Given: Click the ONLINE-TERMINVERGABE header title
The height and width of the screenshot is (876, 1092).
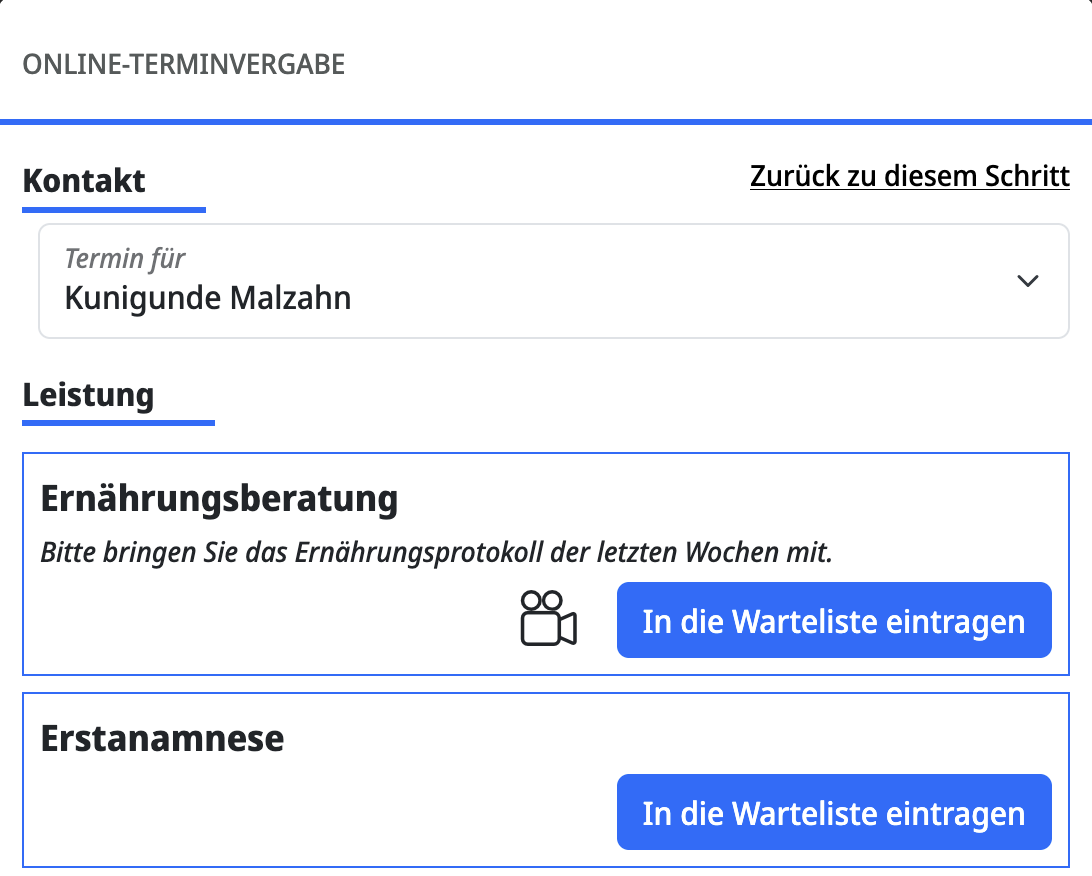Looking at the screenshot, I should pos(183,65).
